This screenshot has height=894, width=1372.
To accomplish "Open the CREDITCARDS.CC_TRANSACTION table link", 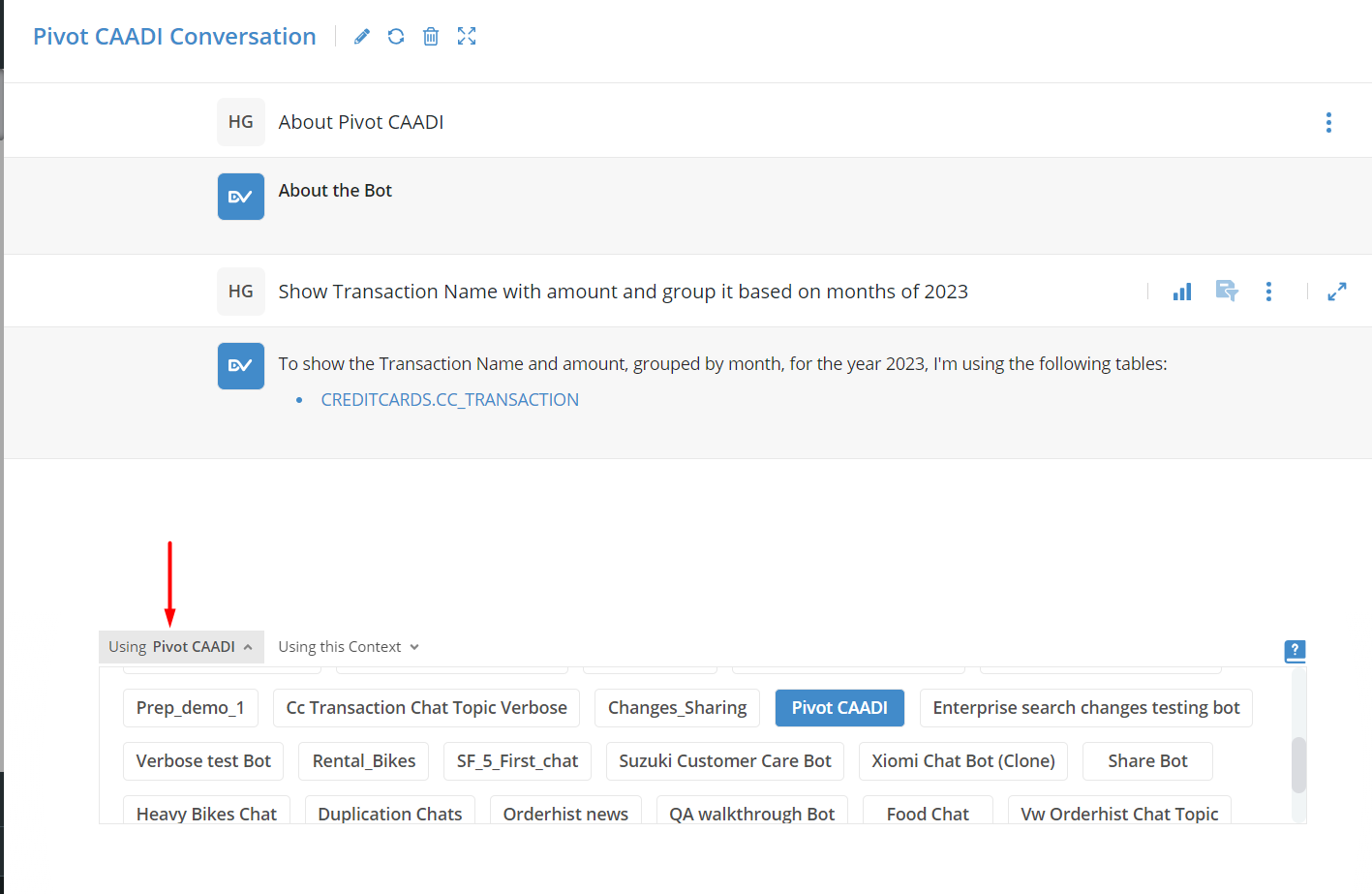I will pos(449,400).
